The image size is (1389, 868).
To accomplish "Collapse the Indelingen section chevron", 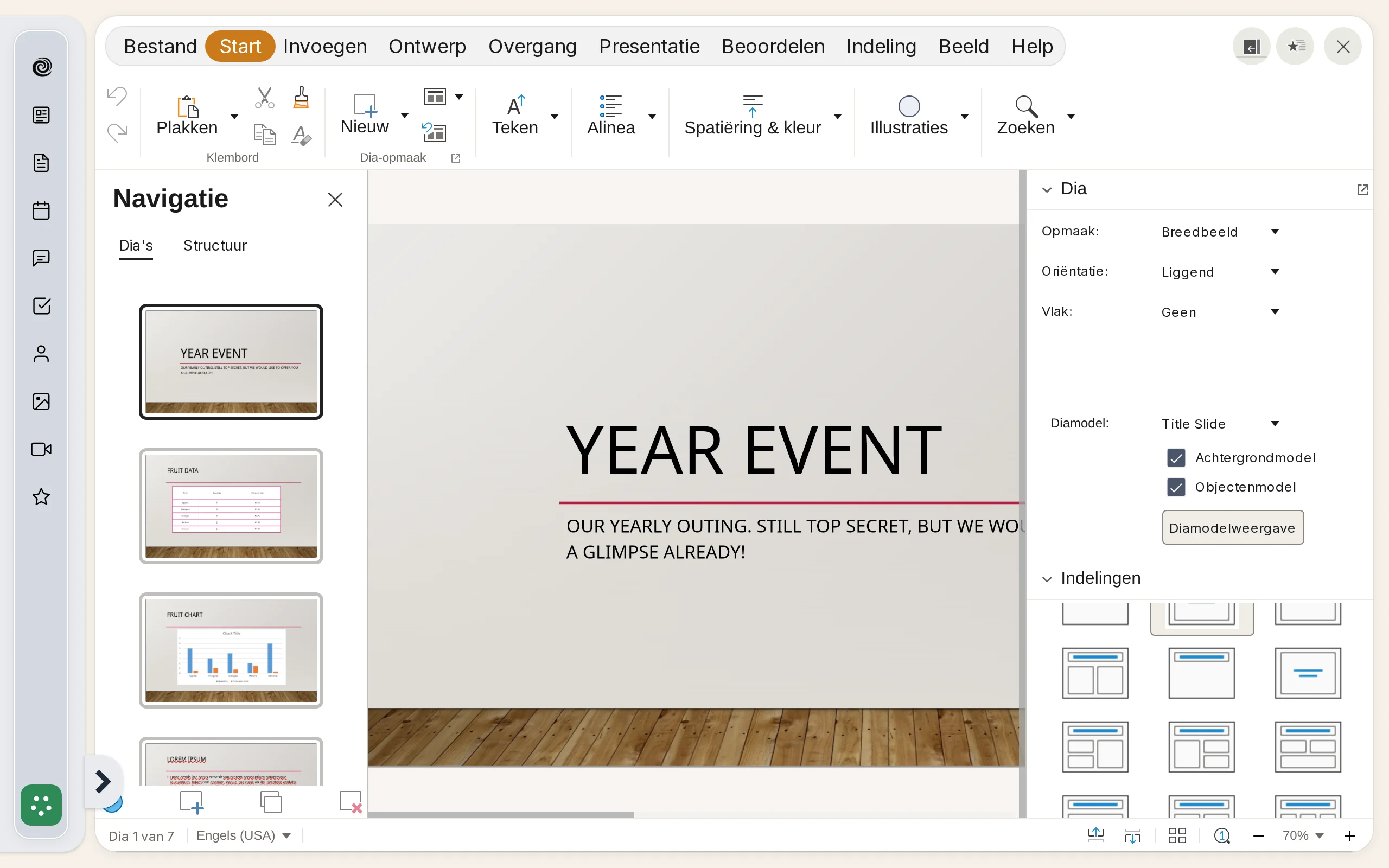I will [x=1047, y=579].
